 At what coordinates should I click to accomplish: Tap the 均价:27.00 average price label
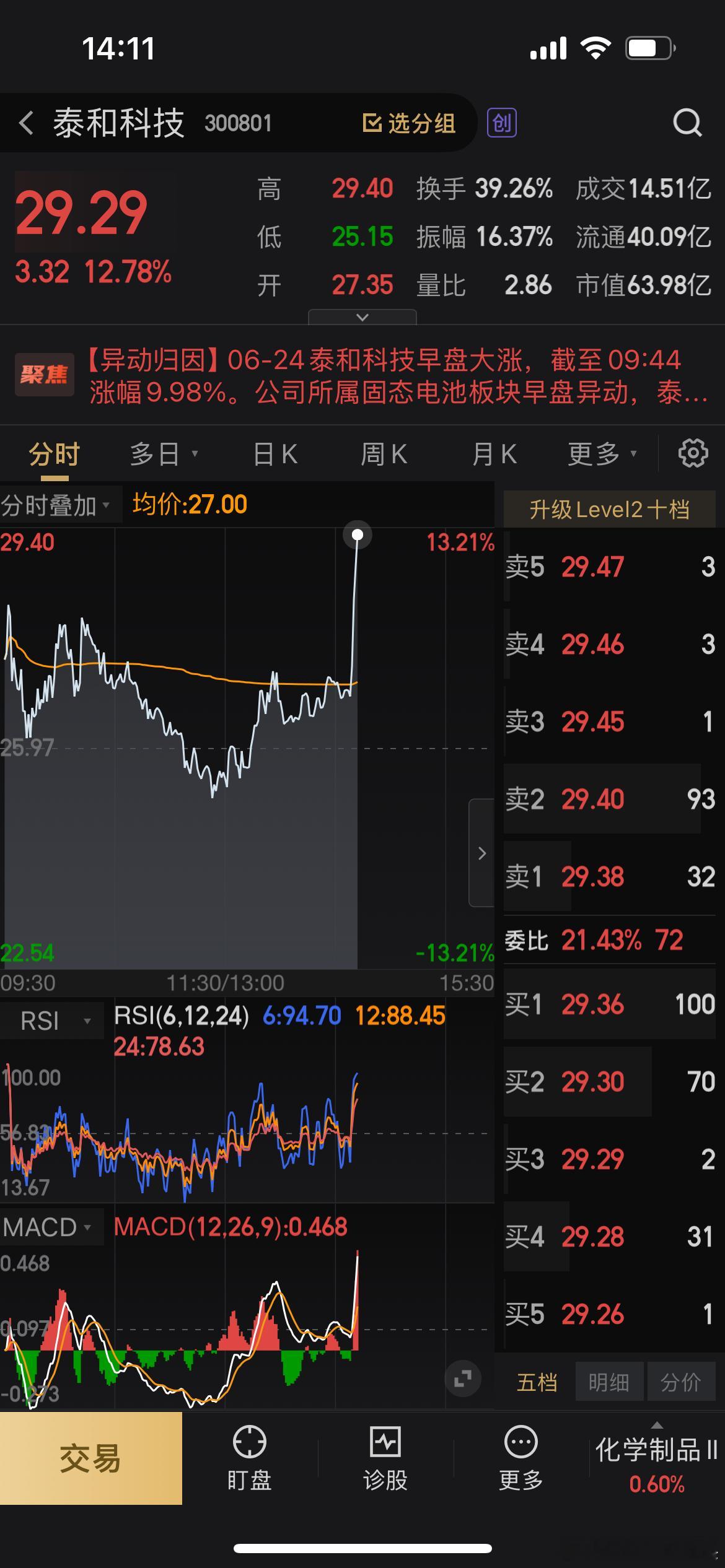190,505
